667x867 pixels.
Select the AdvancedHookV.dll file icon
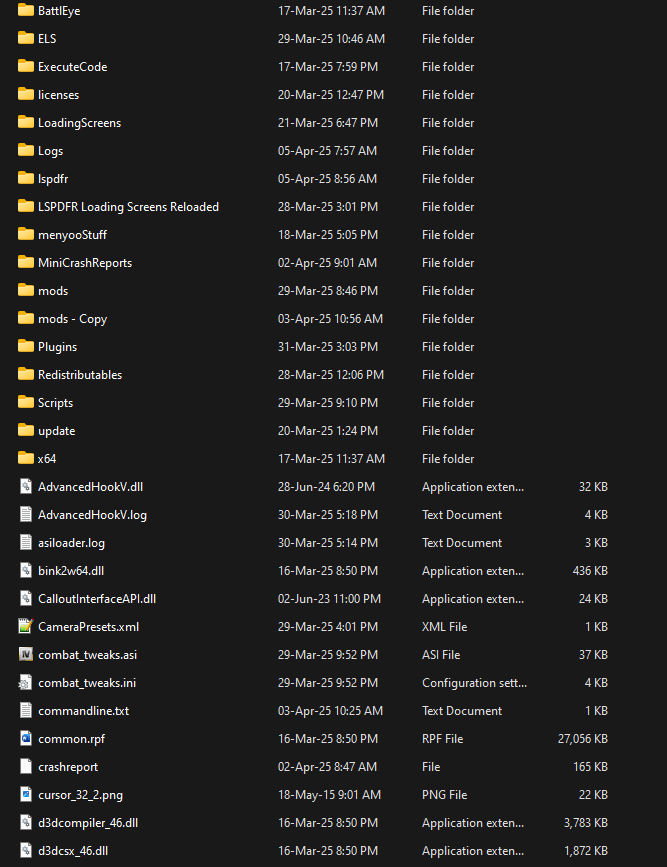click(x=25, y=487)
